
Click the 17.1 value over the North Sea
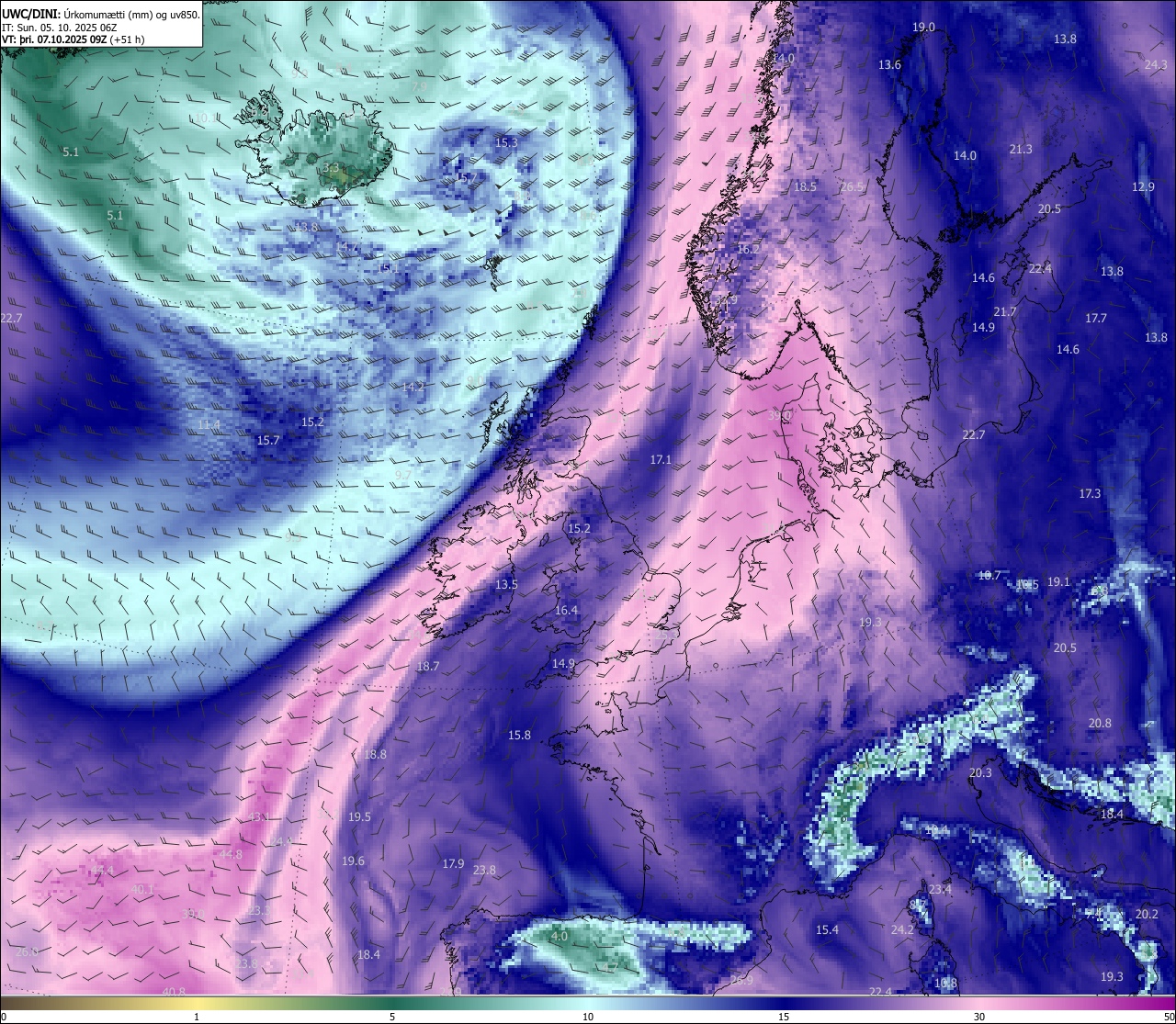pyautogui.click(x=661, y=459)
